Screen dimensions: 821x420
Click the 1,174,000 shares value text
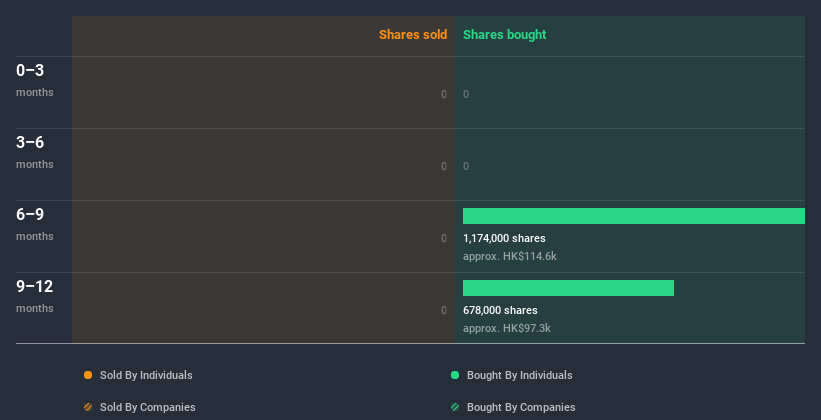click(x=504, y=238)
